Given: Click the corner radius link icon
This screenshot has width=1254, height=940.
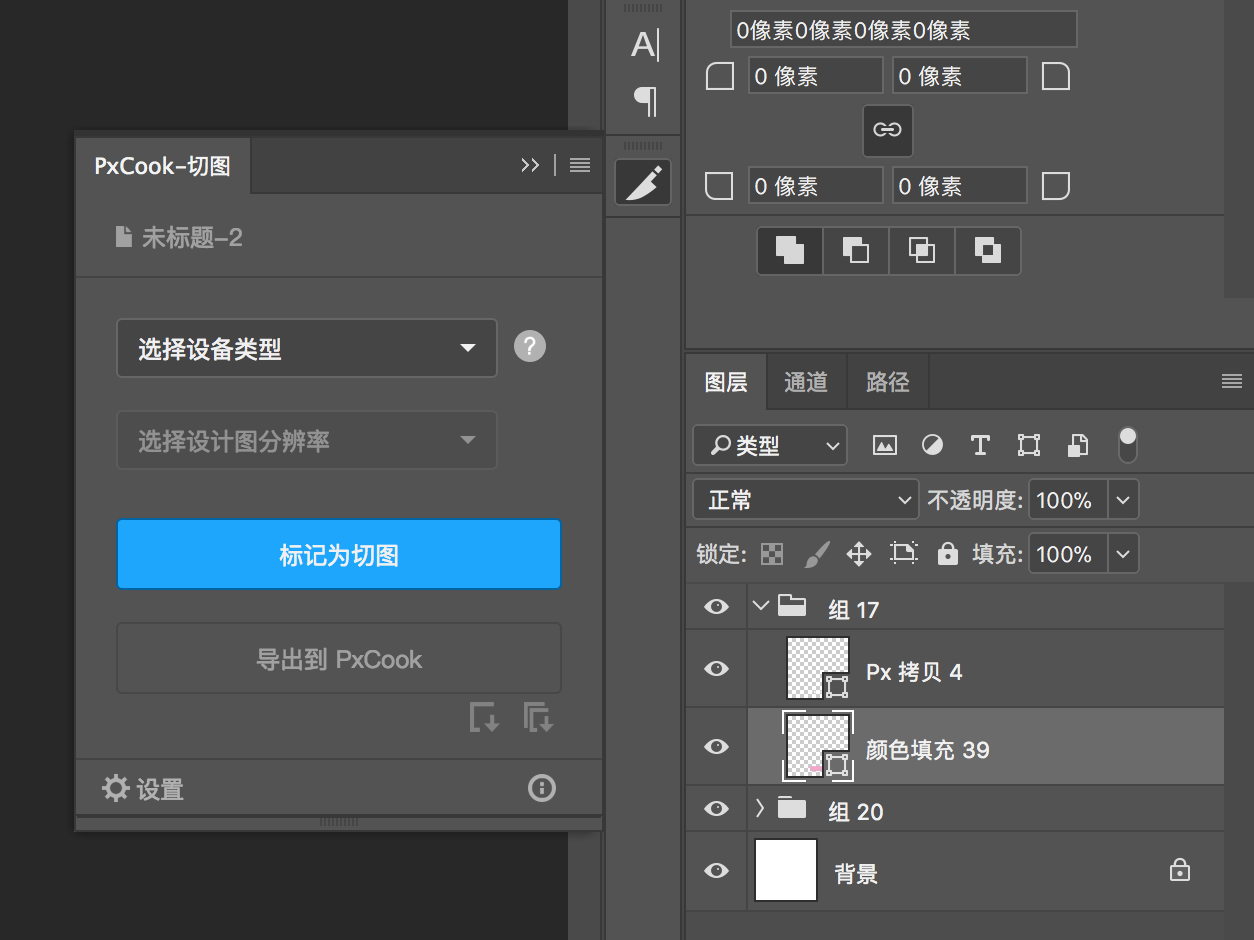Looking at the screenshot, I should [x=888, y=130].
